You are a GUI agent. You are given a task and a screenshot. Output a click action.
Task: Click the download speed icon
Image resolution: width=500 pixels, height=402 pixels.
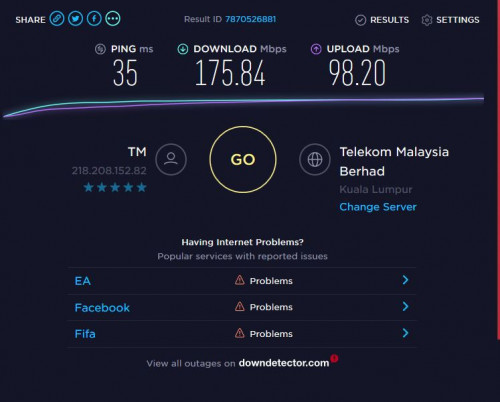point(183,49)
